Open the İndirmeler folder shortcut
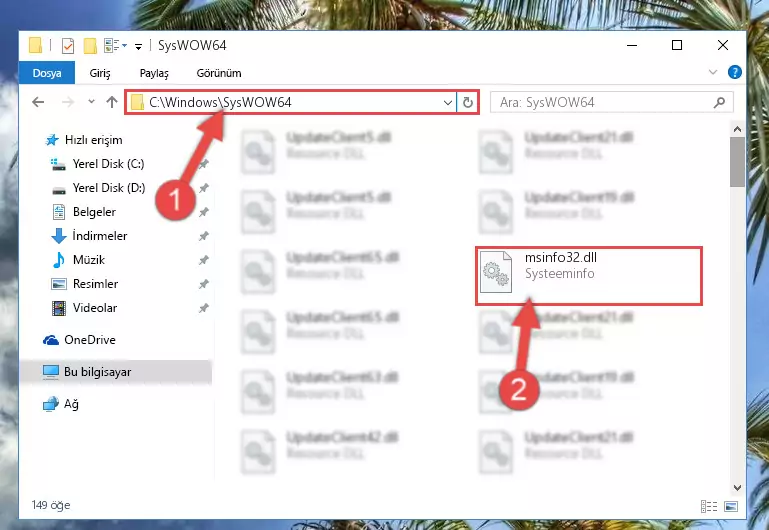Viewport: 769px width, 530px height. [89, 236]
